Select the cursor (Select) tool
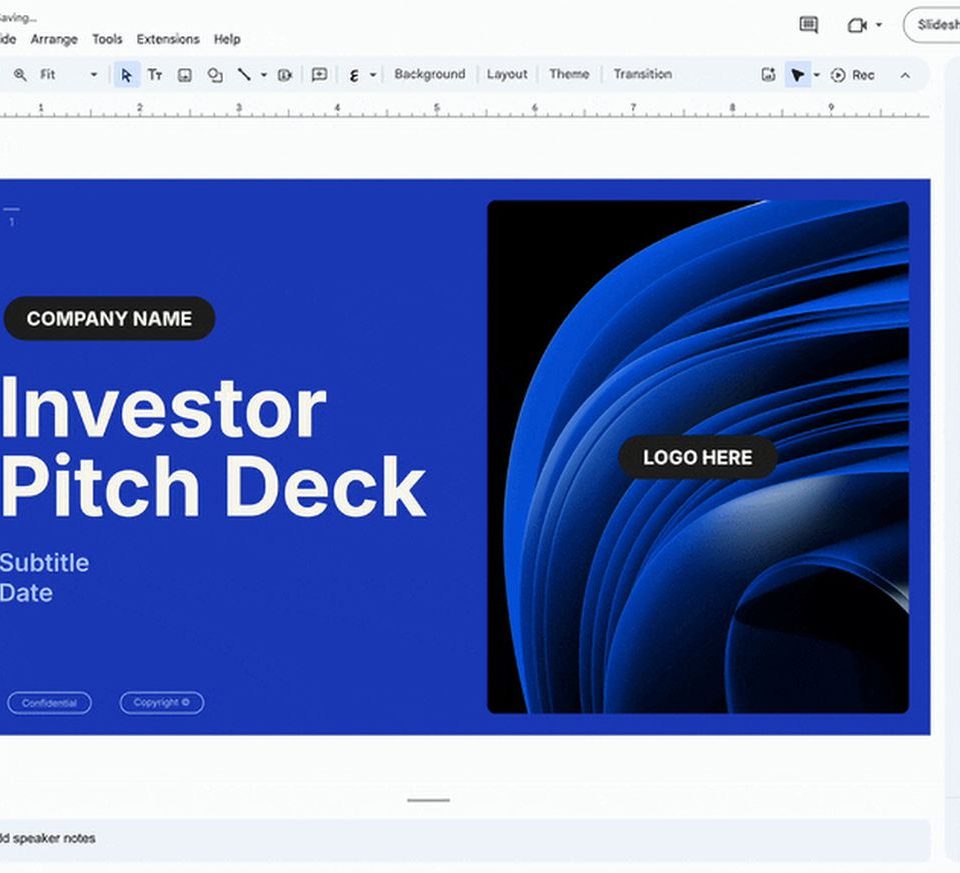The width and height of the screenshot is (960, 873). pos(126,75)
